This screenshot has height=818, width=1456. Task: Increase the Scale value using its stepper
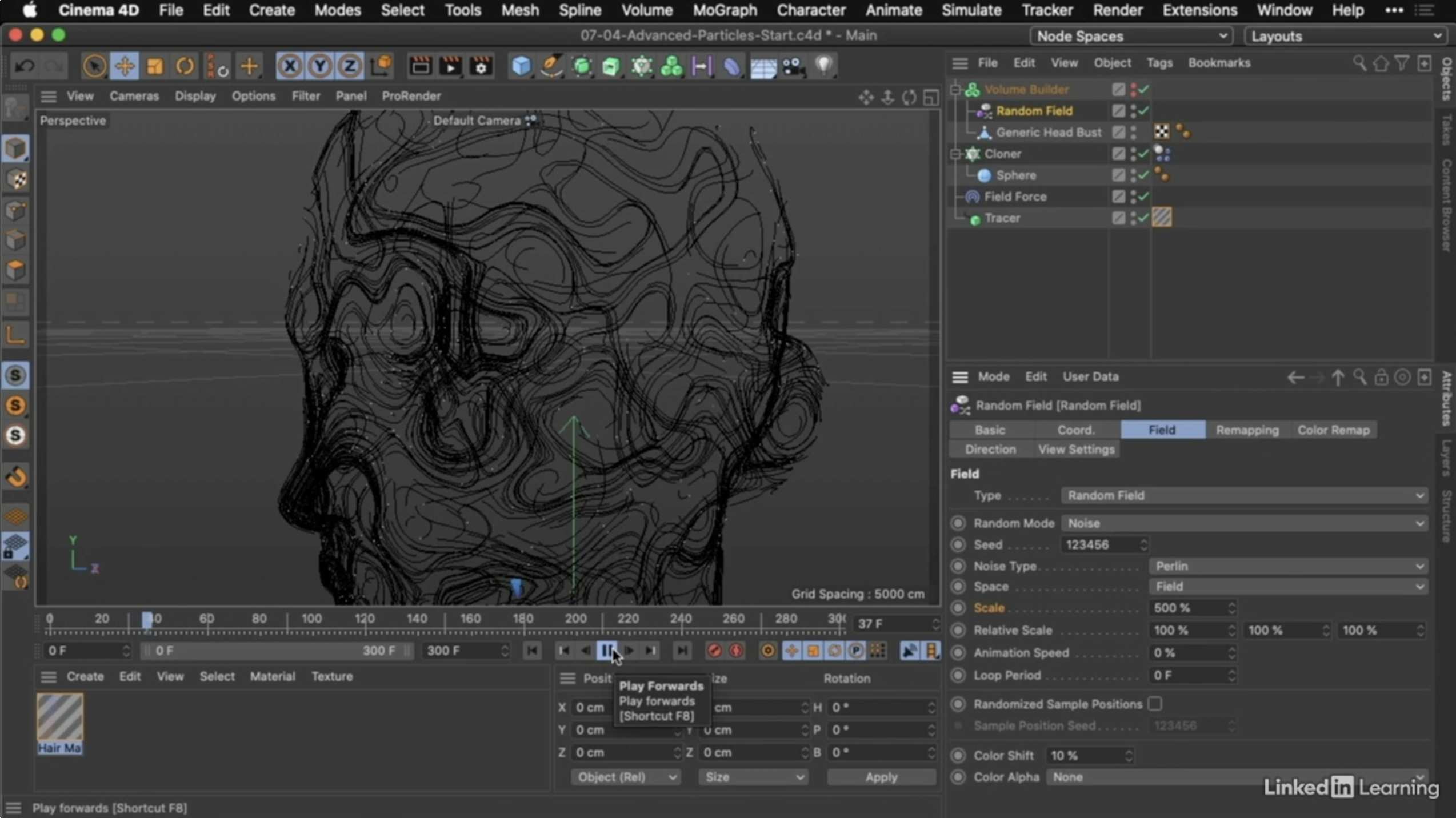pos(1231,604)
